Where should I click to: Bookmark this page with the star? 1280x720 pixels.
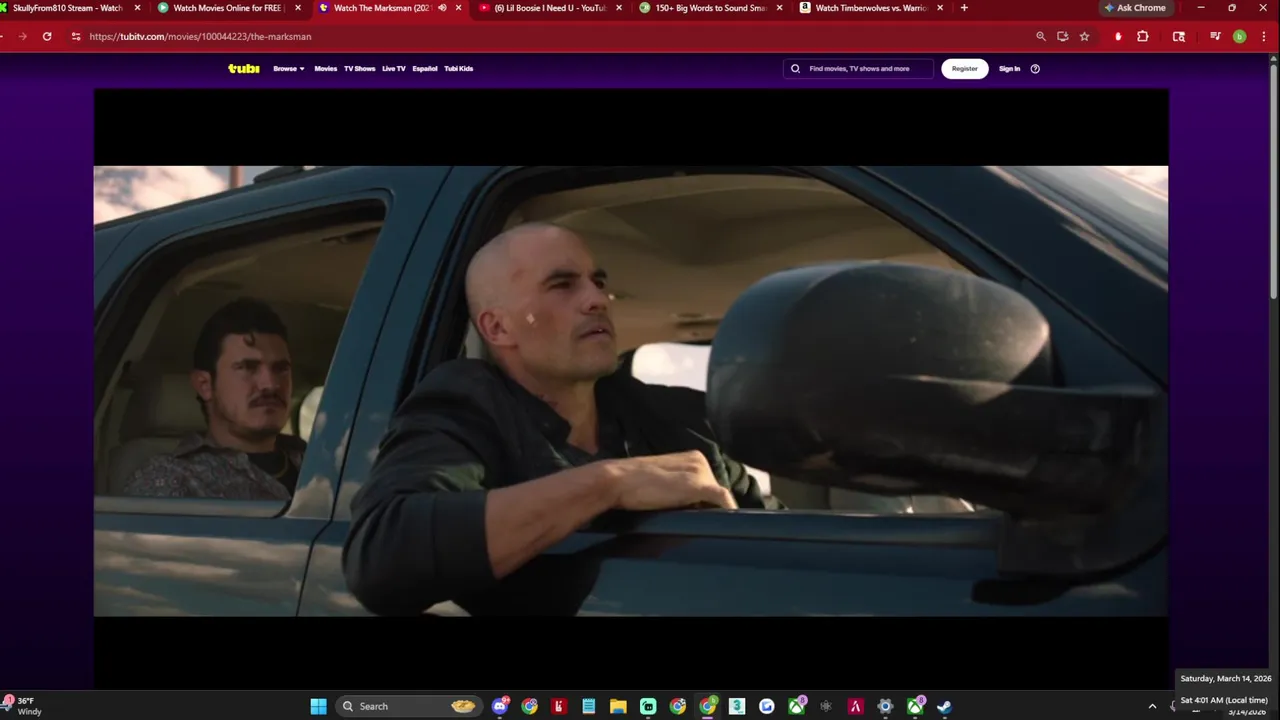point(1084,36)
